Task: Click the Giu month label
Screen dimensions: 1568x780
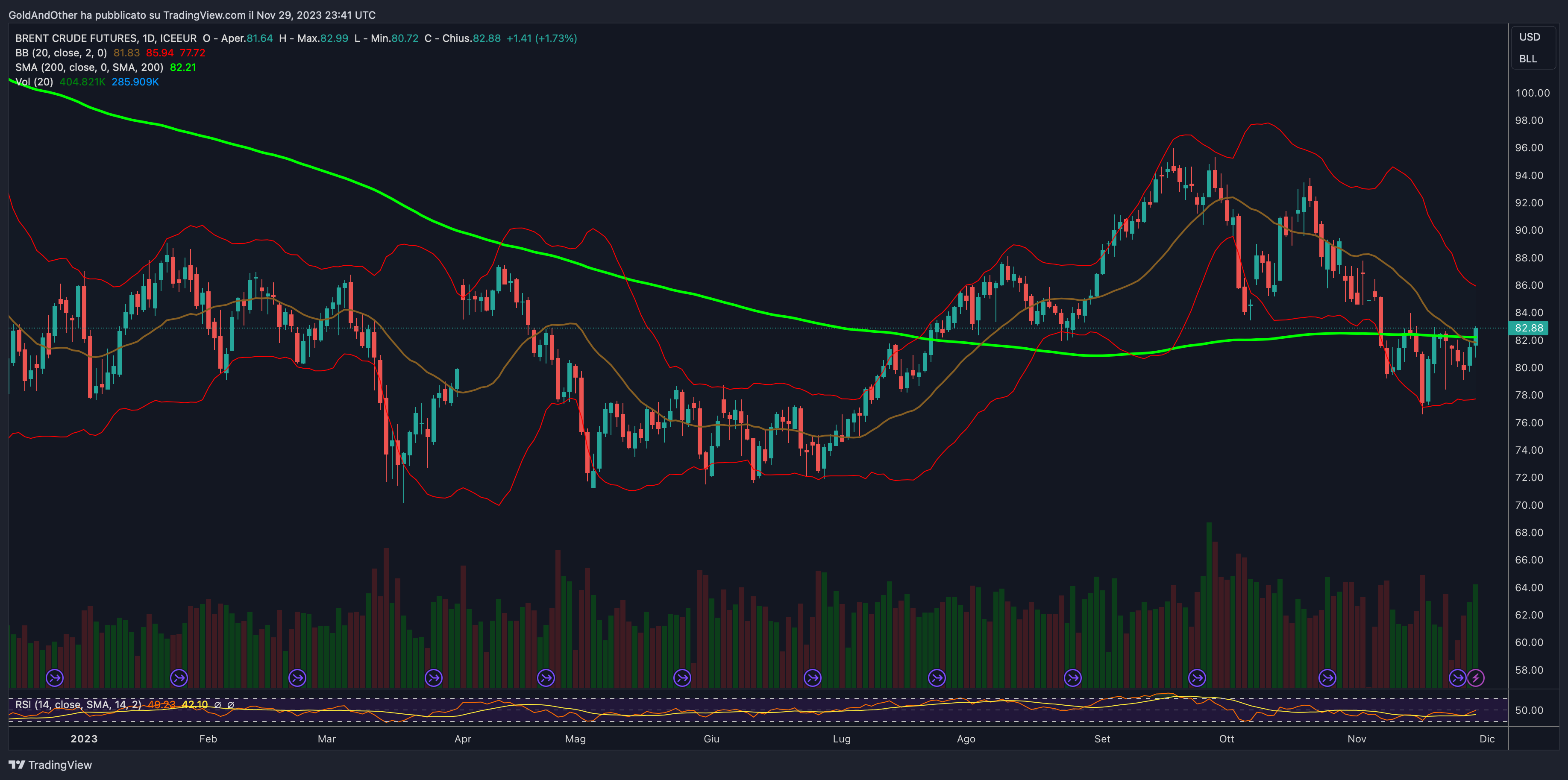Action: click(x=711, y=739)
